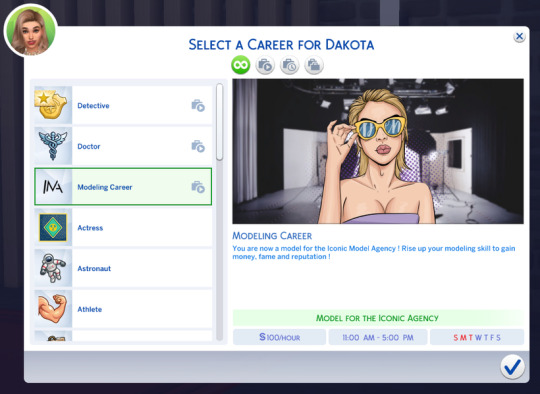Click the modeling career preview image
Screen dimensions: 540x394
378,151
